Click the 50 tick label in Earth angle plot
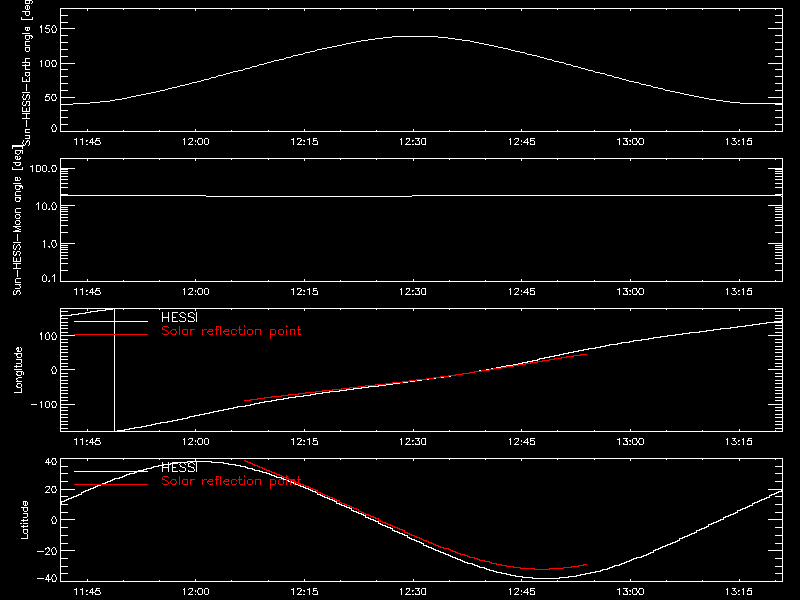This screenshot has height=600, width=800. [x=51, y=98]
